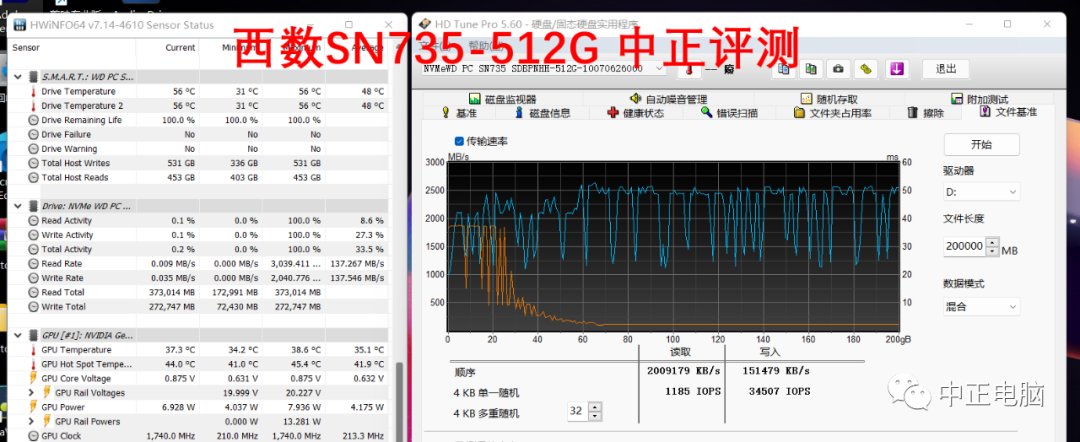Click the 开始 start button
The image size is (1080, 442).
pos(981,145)
